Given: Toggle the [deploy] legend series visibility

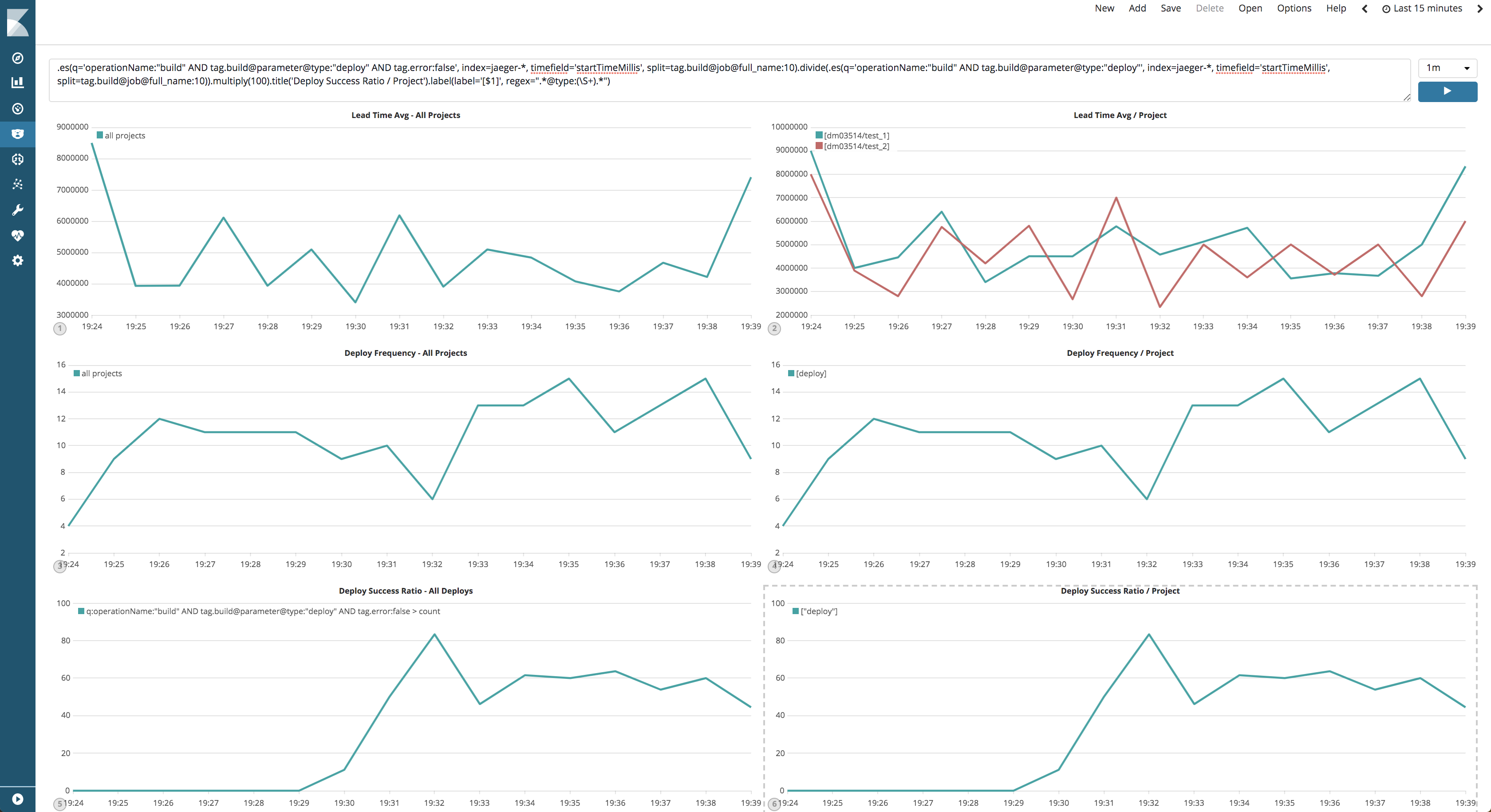Looking at the screenshot, I should pos(810,373).
